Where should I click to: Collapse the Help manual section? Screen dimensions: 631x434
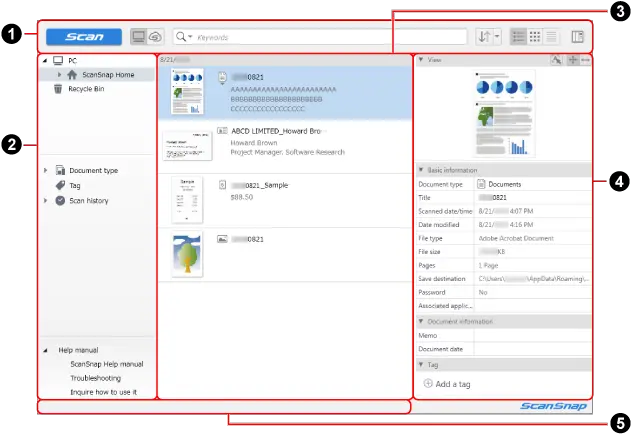tap(45, 350)
